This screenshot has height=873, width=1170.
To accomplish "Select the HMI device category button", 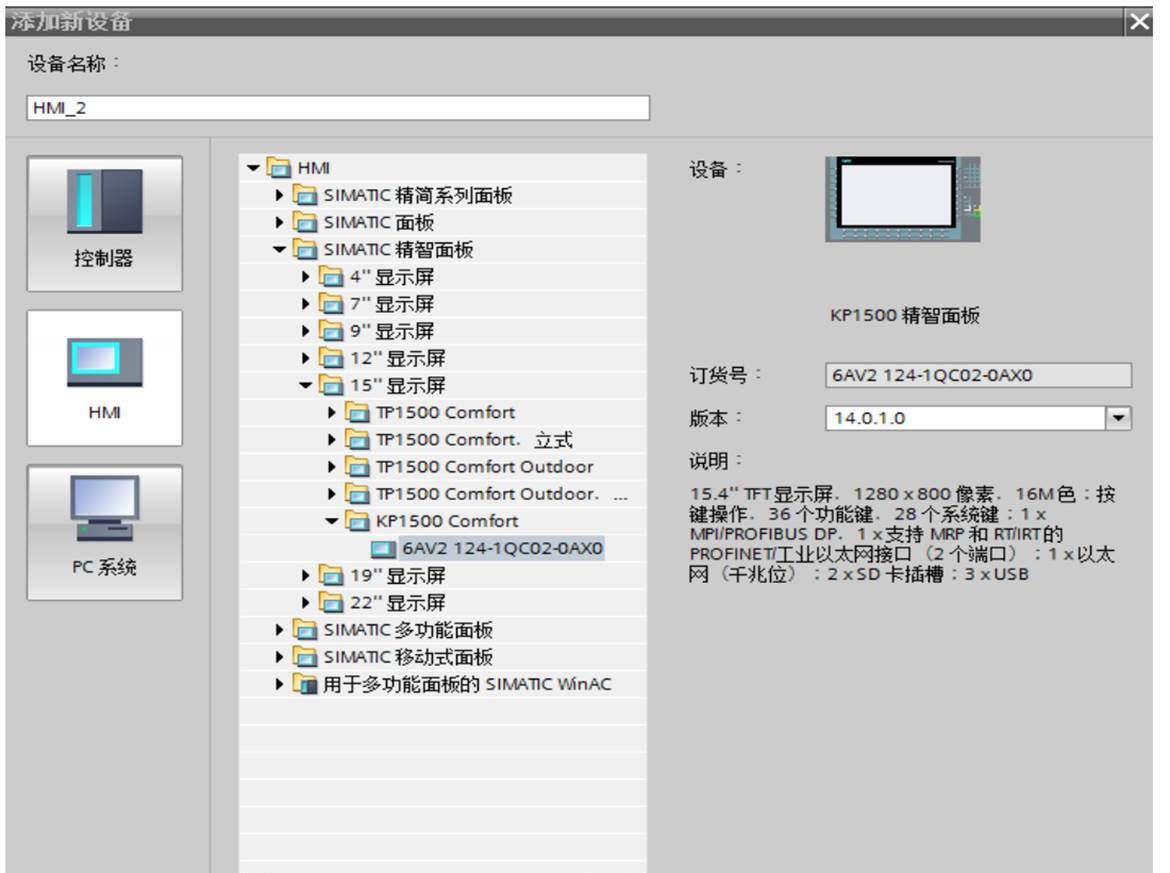I will [x=104, y=378].
